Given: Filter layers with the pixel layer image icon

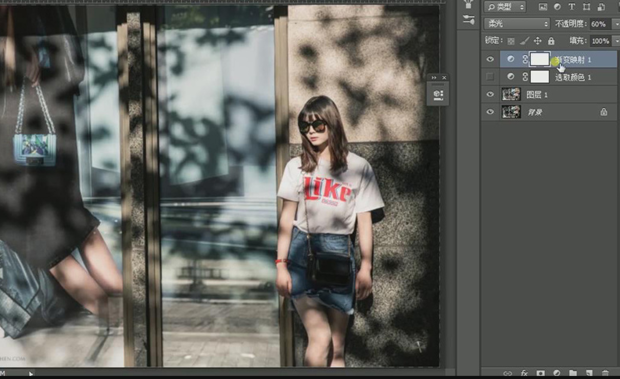Looking at the screenshot, I should click(543, 7).
